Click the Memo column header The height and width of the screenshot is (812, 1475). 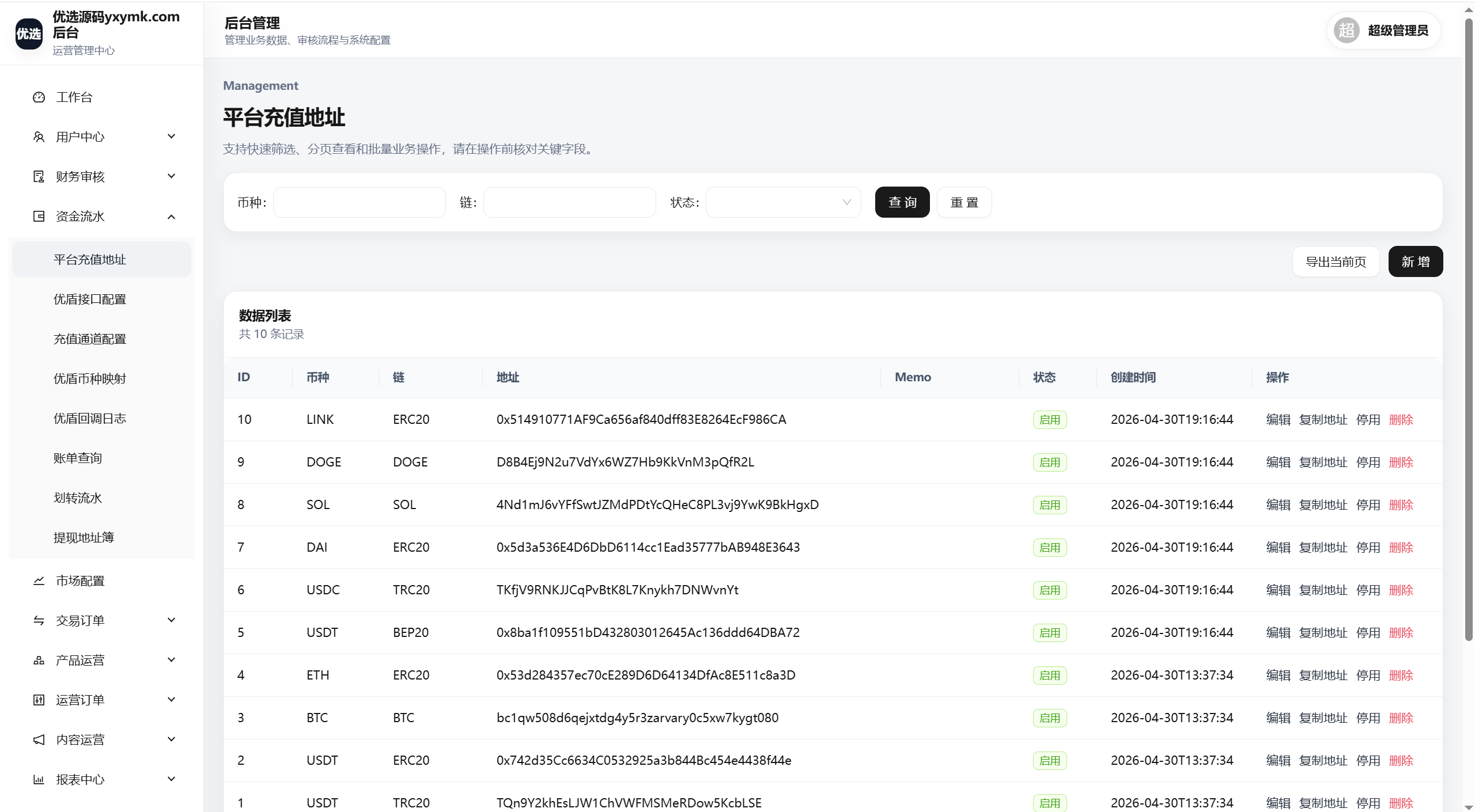tap(913, 377)
